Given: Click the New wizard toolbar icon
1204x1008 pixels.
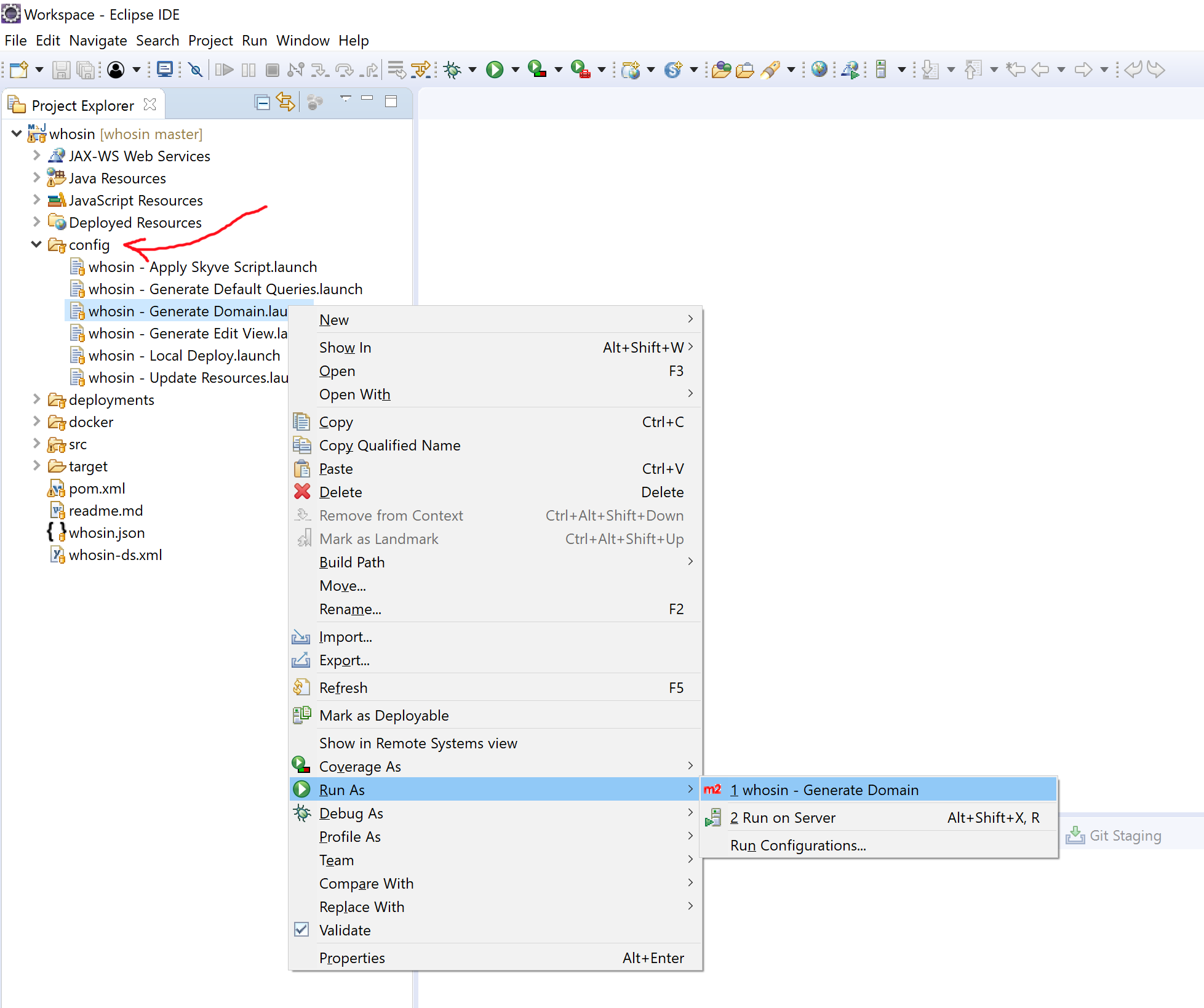Looking at the screenshot, I should [x=19, y=70].
